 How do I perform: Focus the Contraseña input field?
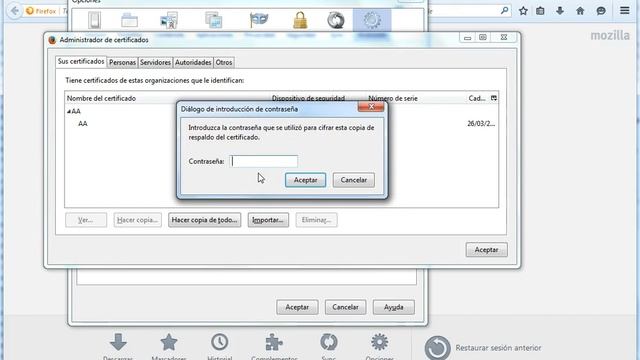264,161
